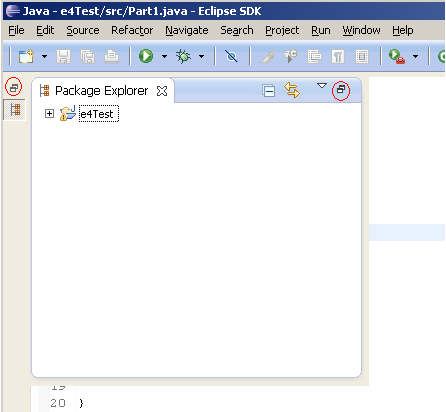
Task: Toggle Link with Editor arrows
Action: [292, 90]
